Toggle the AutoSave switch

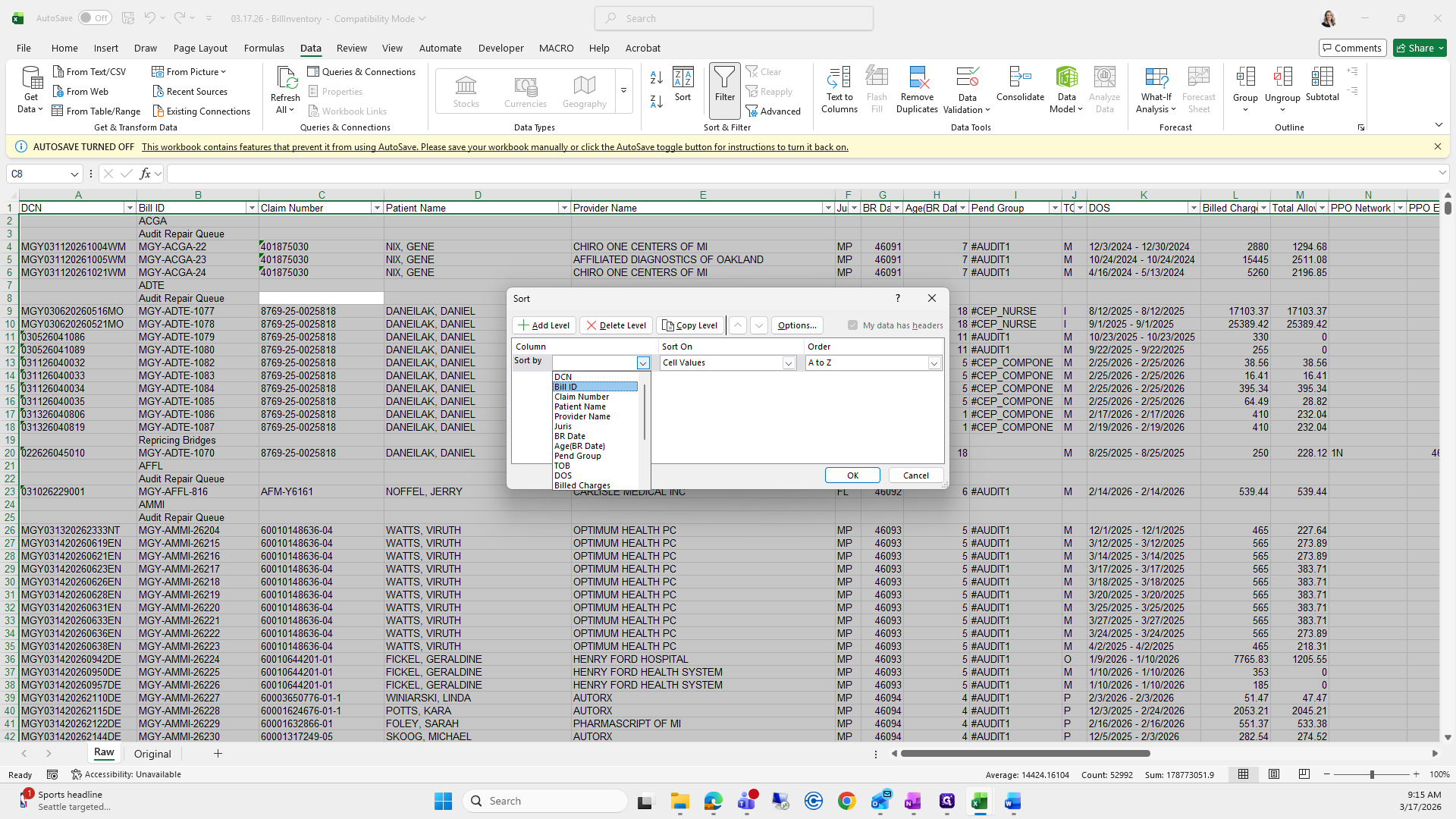pyautogui.click(x=95, y=18)
